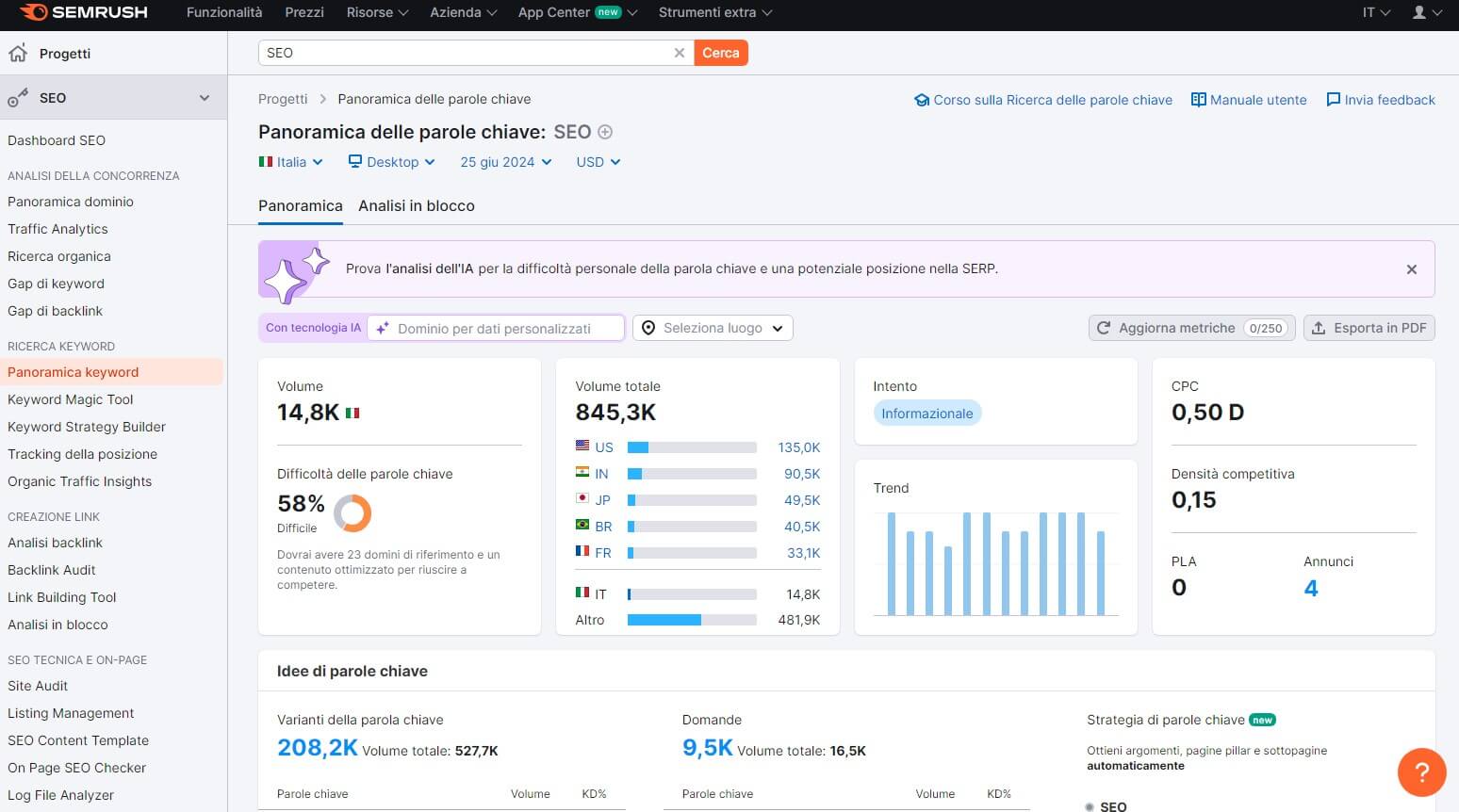Open the IT language selector
The width and height of the screenshot is (1459, 812).
click(1376, 12)
